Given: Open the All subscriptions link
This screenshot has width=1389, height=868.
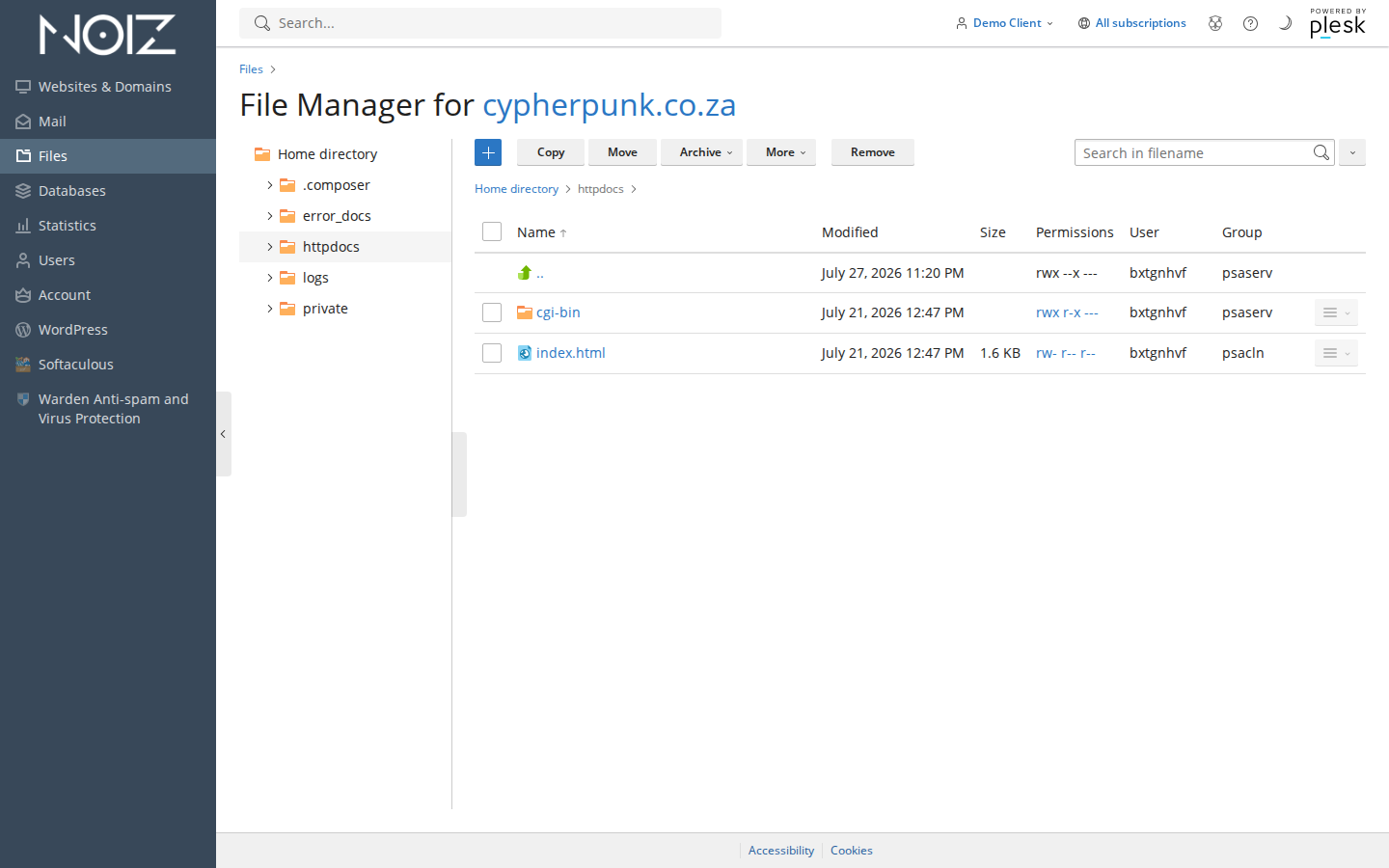Looking at the screenshot, I should point(1140,23).
